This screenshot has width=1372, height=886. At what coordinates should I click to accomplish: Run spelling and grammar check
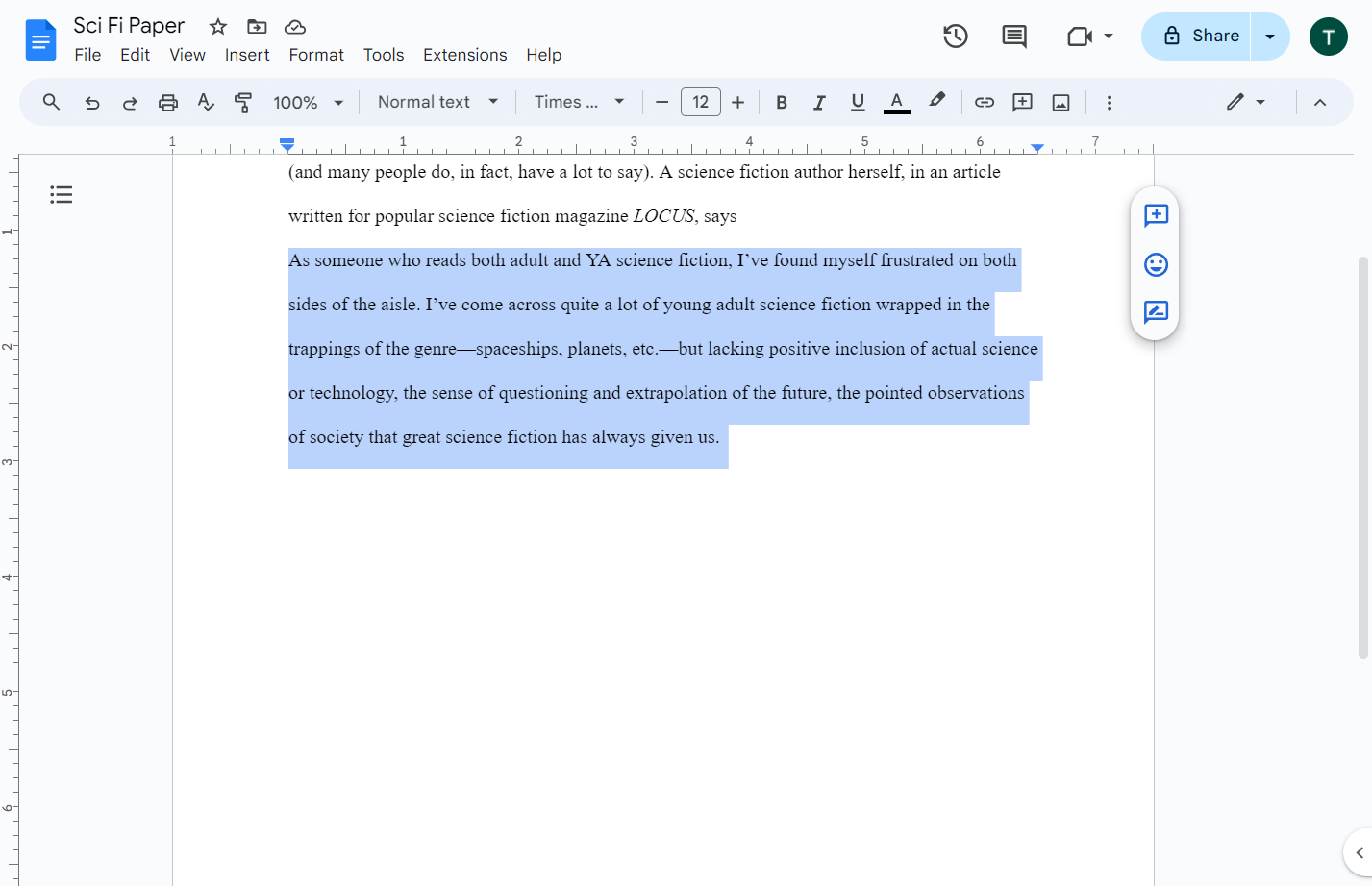tap(206, 103)
